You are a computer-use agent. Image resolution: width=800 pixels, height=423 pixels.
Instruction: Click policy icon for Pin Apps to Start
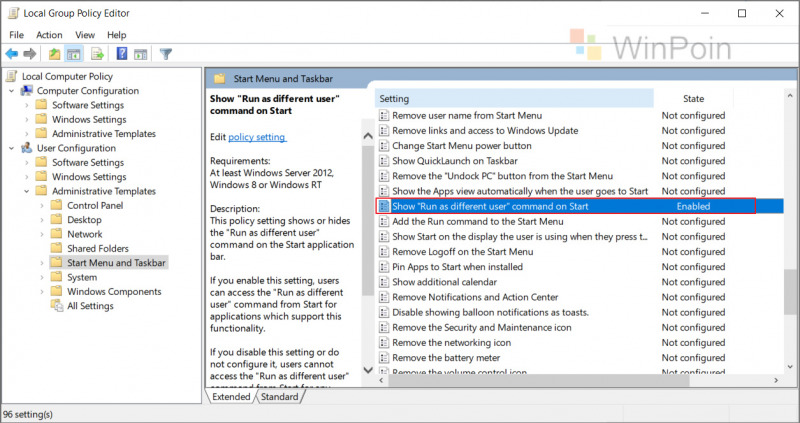pyautogui.click(x=384, y=267)
